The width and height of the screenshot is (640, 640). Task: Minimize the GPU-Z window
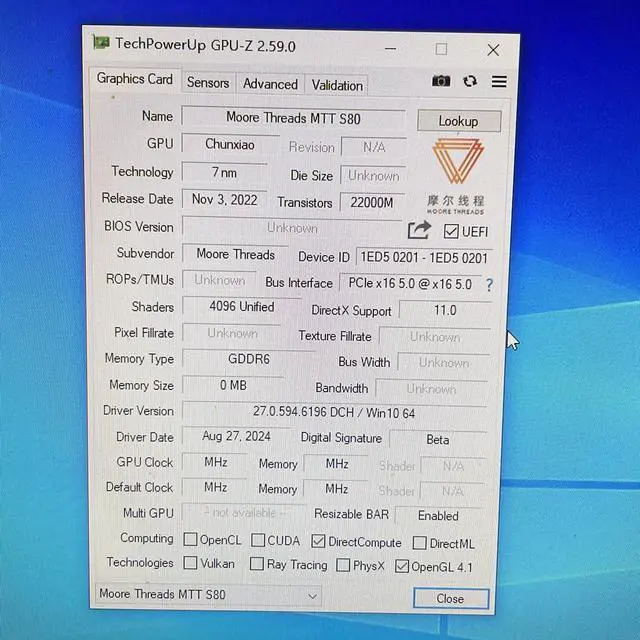coord(390,49)
